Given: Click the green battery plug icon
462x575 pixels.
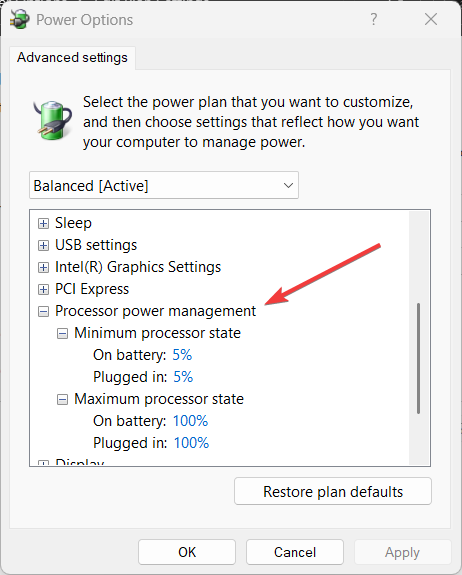Looking at the screenshot, I should (52, 120).
